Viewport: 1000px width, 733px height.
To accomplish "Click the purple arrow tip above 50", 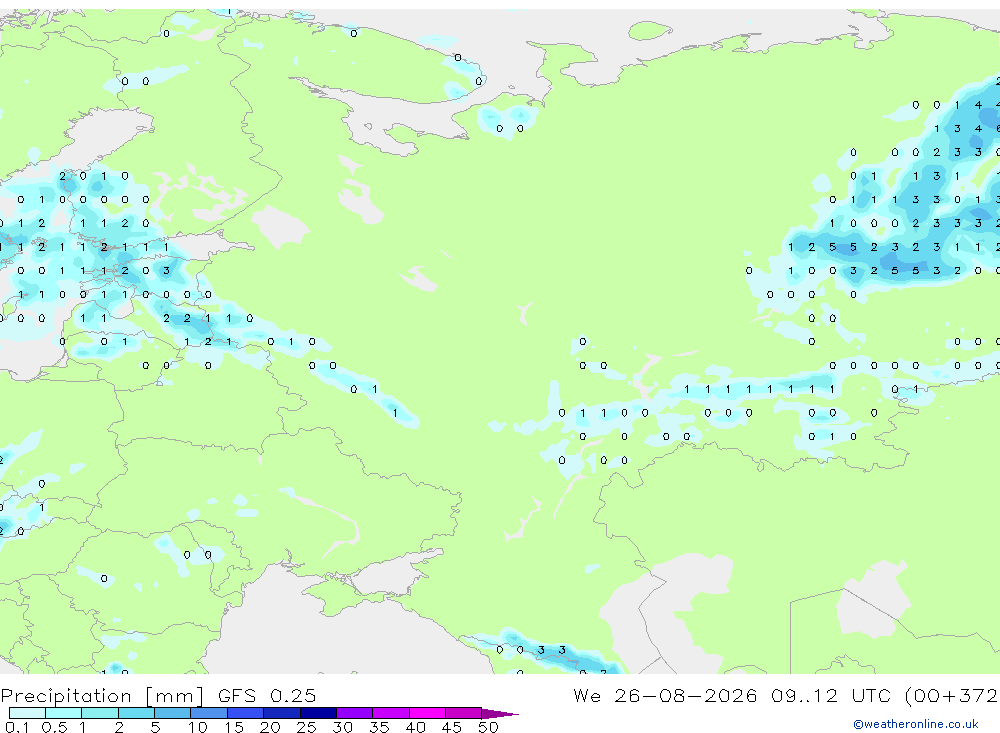I will (501, 714).
